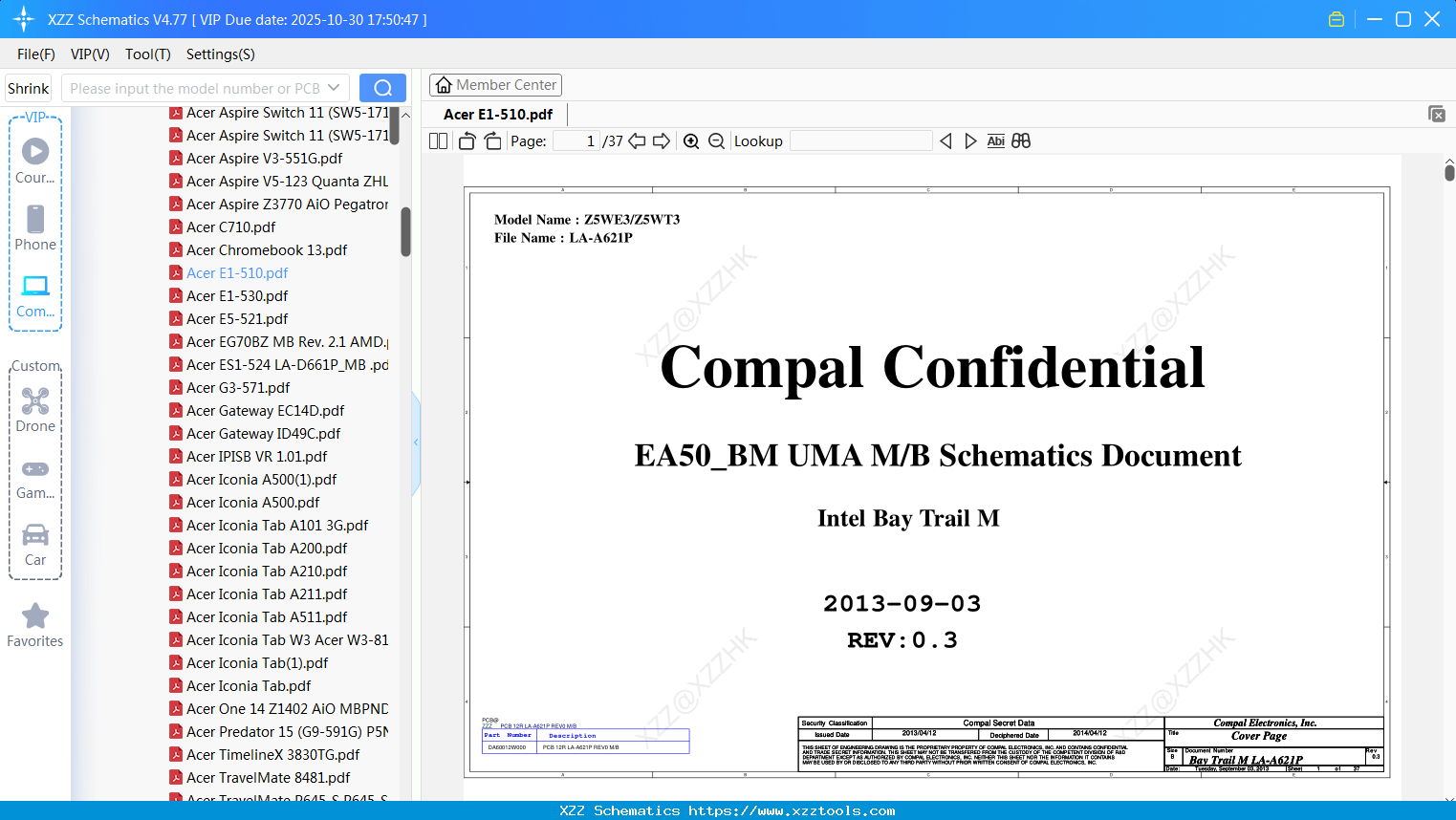
Task: Open the Game console category
Action: coord(35,478)
